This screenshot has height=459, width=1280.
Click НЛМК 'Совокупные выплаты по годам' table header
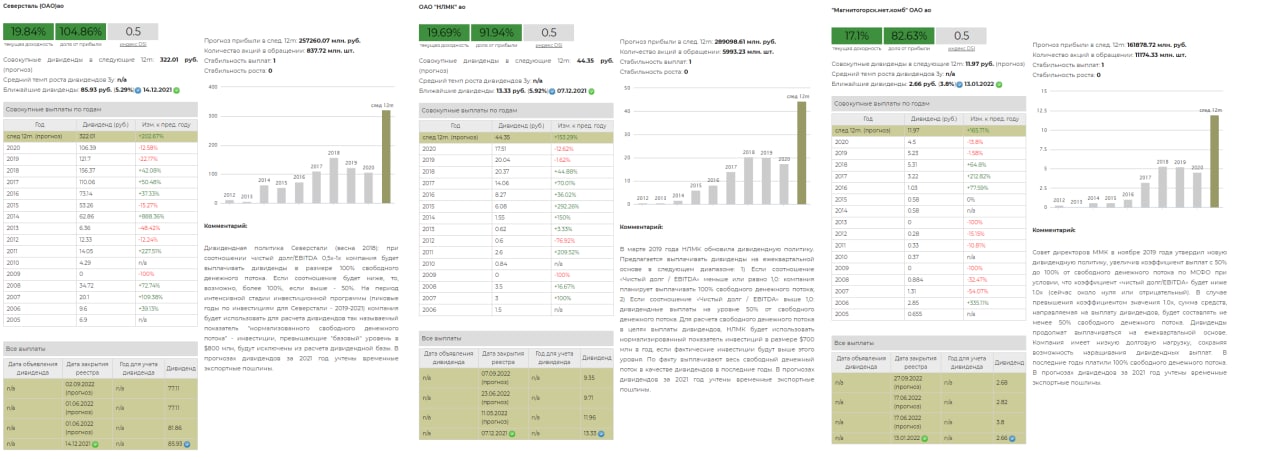(515, 110)
